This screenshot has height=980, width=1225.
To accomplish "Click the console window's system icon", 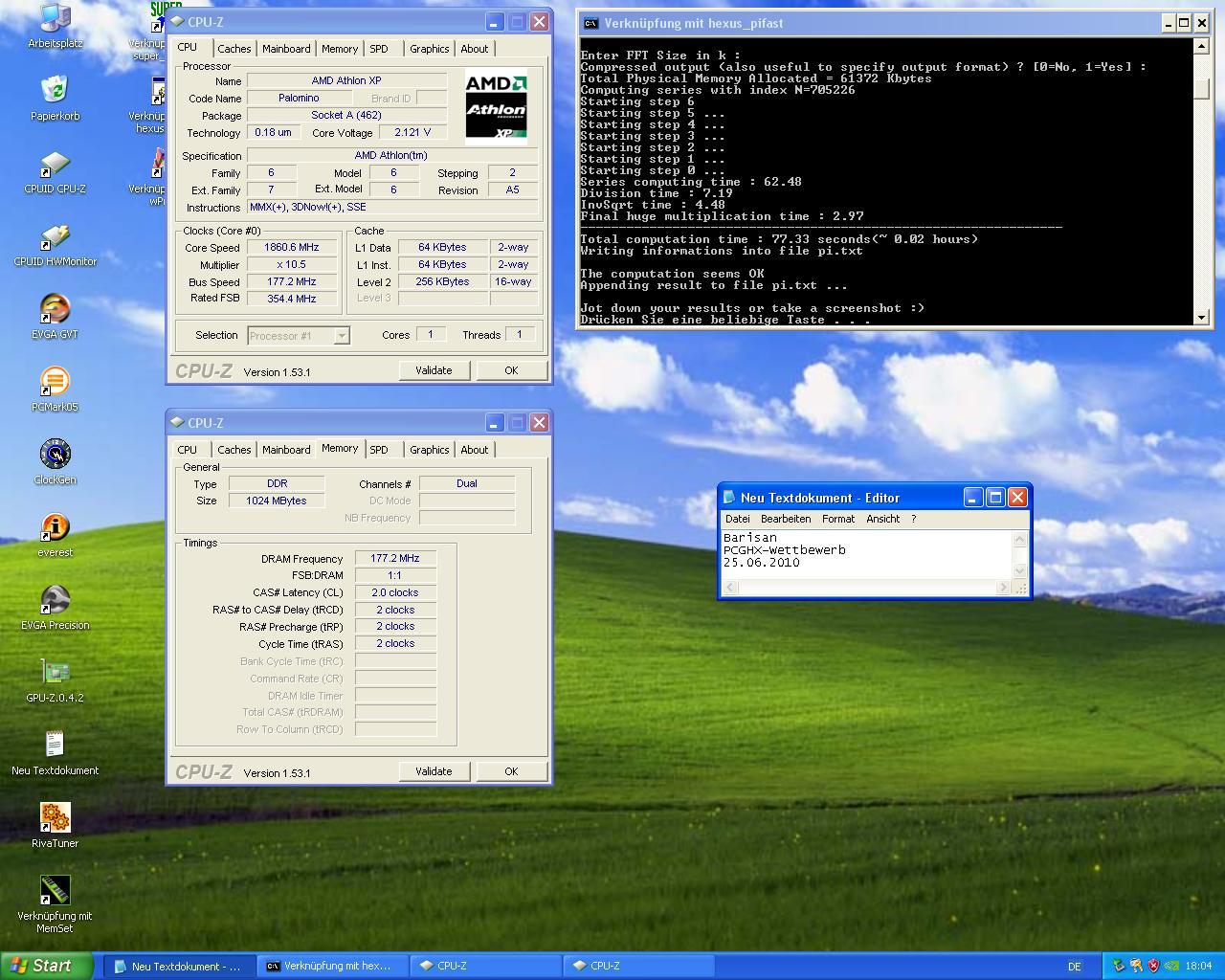I will (x=591, y=23).
